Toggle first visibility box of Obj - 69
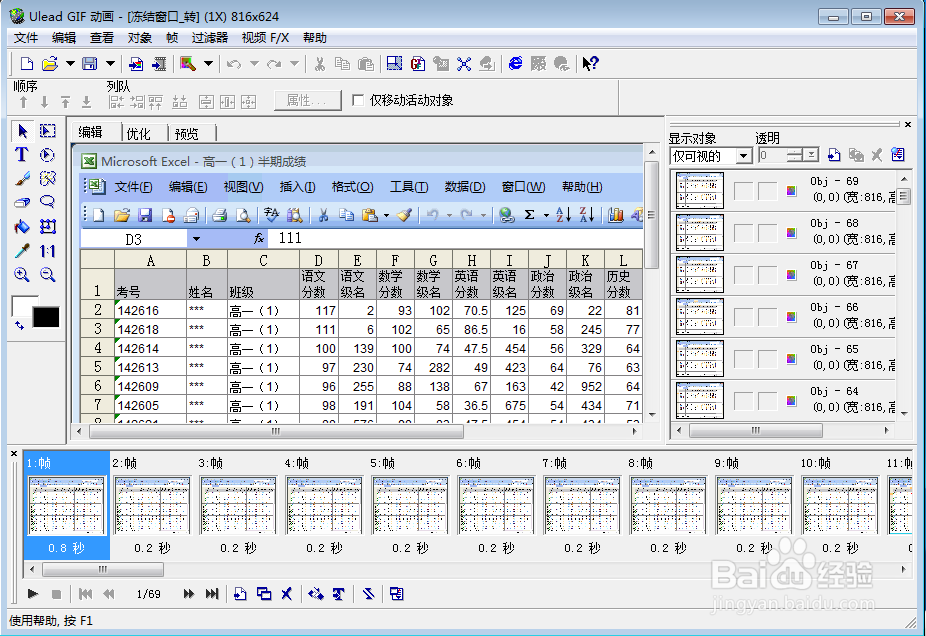Viewport: 926px width, 636px height. click(x=744, y=191)
